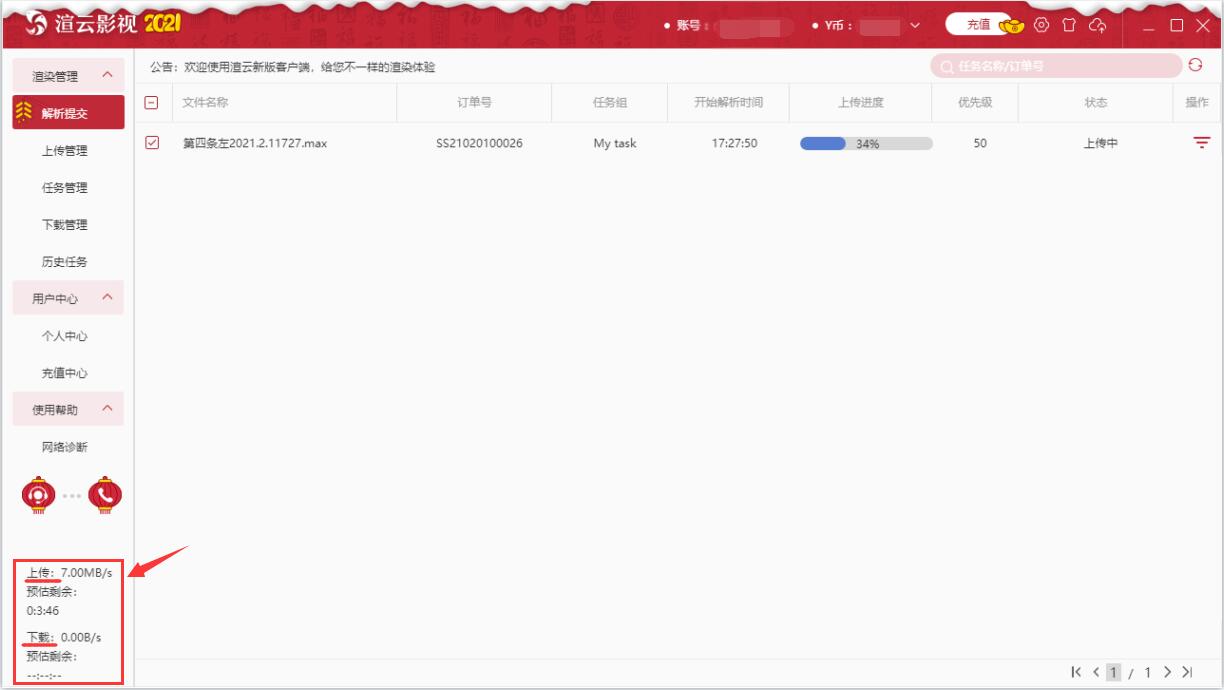The height and width of the screenshot is (690, 1224).
Task: Click the cloud upload icon in header
Action: coord(1097,25)
